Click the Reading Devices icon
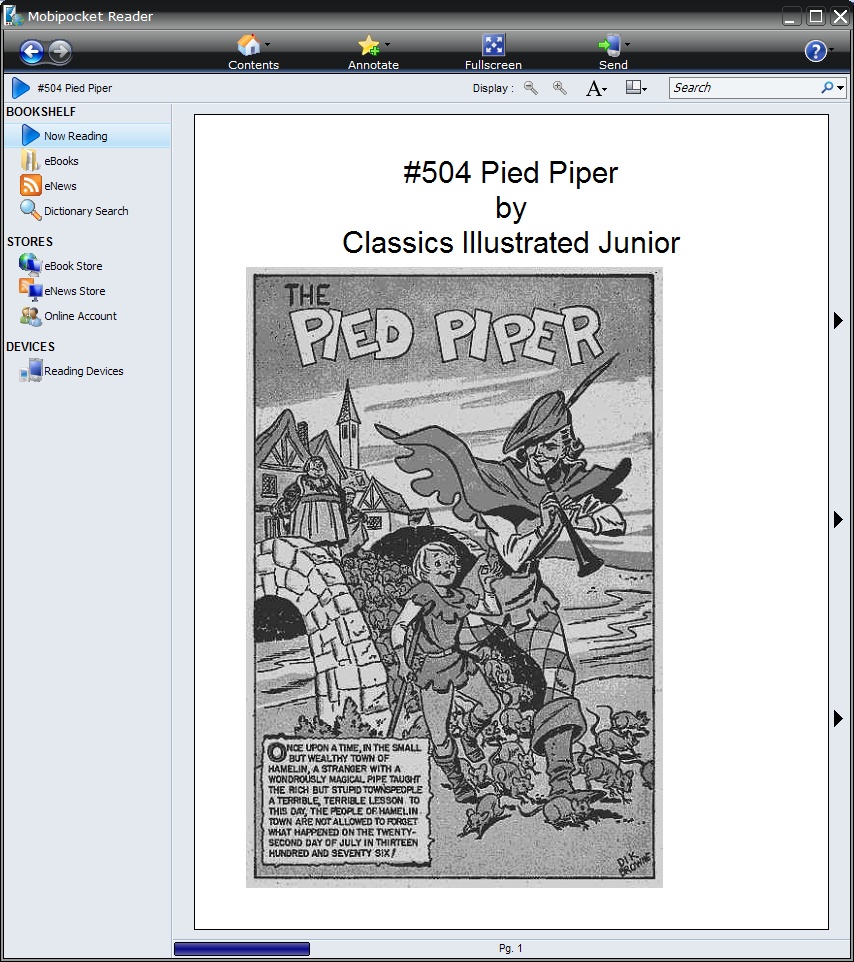 (x=31, y=371)
